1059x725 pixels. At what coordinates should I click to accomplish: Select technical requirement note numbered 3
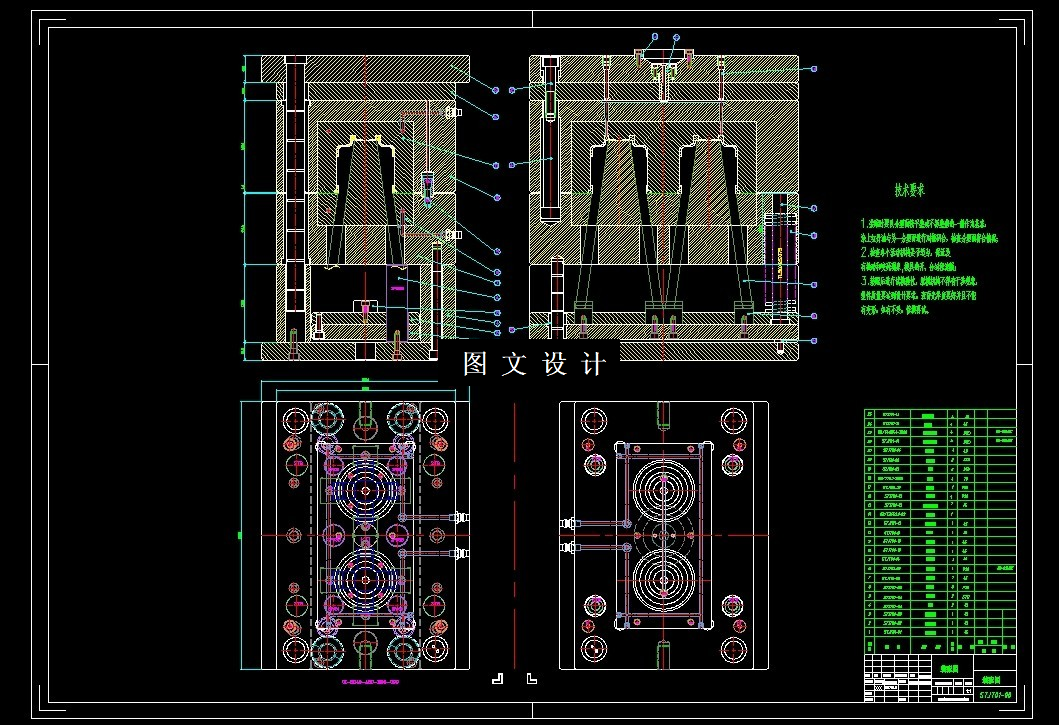pyautogui.click(x=919, y=295)
